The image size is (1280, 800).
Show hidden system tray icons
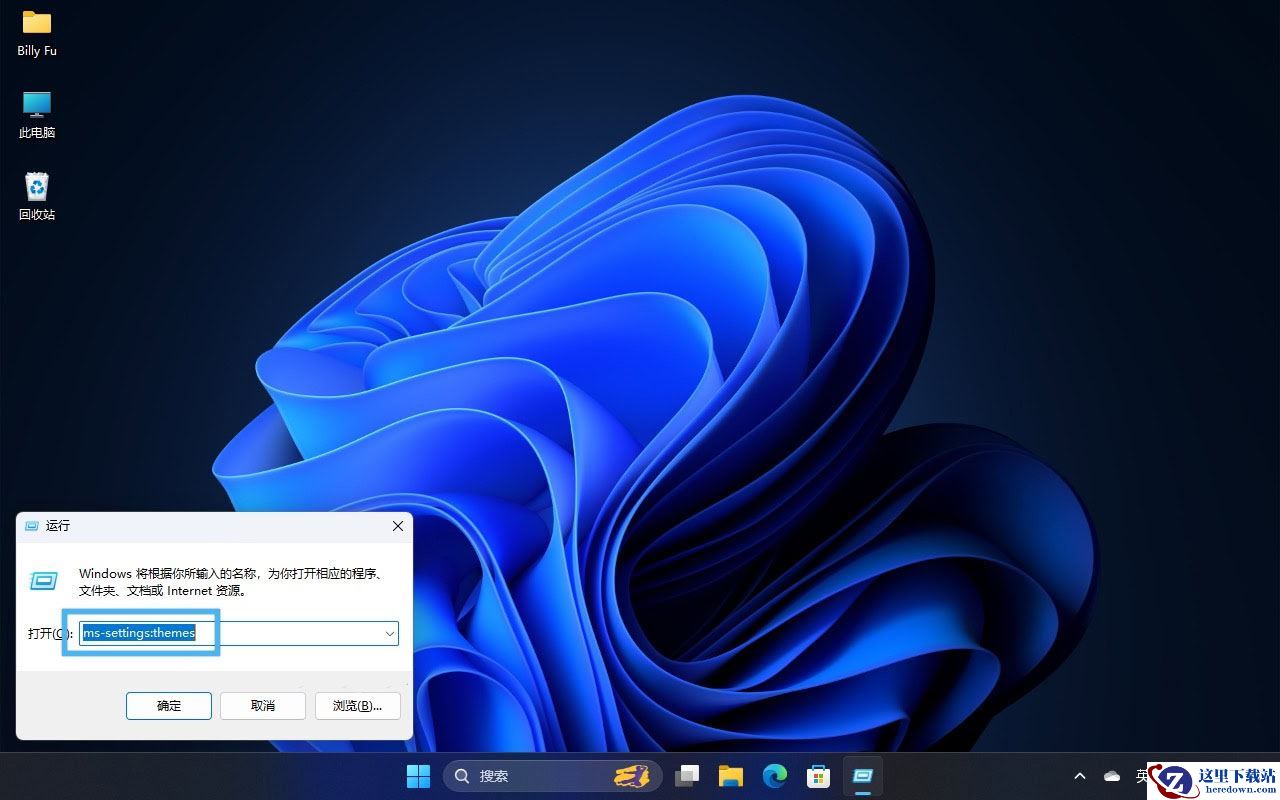click(1080, 776)
